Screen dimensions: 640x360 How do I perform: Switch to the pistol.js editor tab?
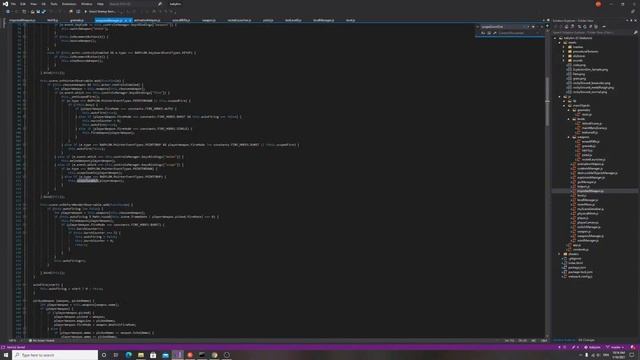point(268,20)
